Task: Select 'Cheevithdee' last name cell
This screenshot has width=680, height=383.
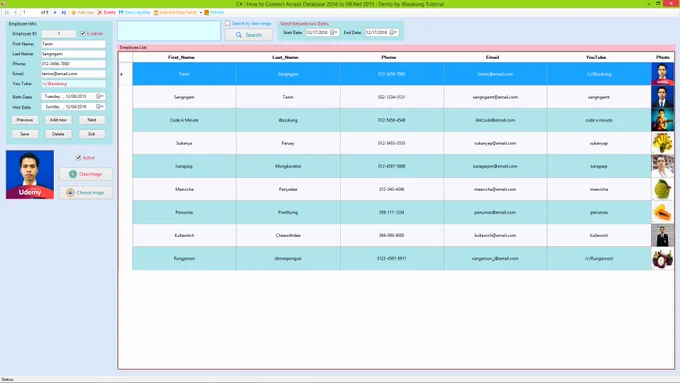Action: tap(288, 236)
